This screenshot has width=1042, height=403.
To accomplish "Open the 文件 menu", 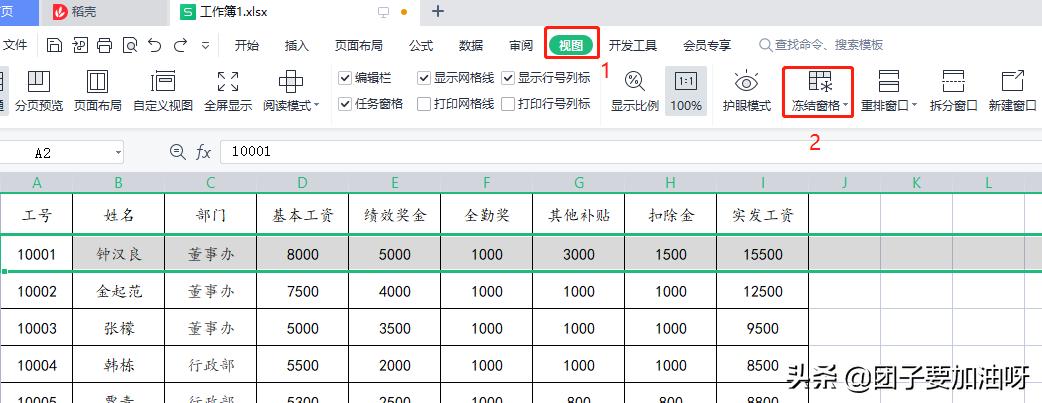I will tap(15, 45).
